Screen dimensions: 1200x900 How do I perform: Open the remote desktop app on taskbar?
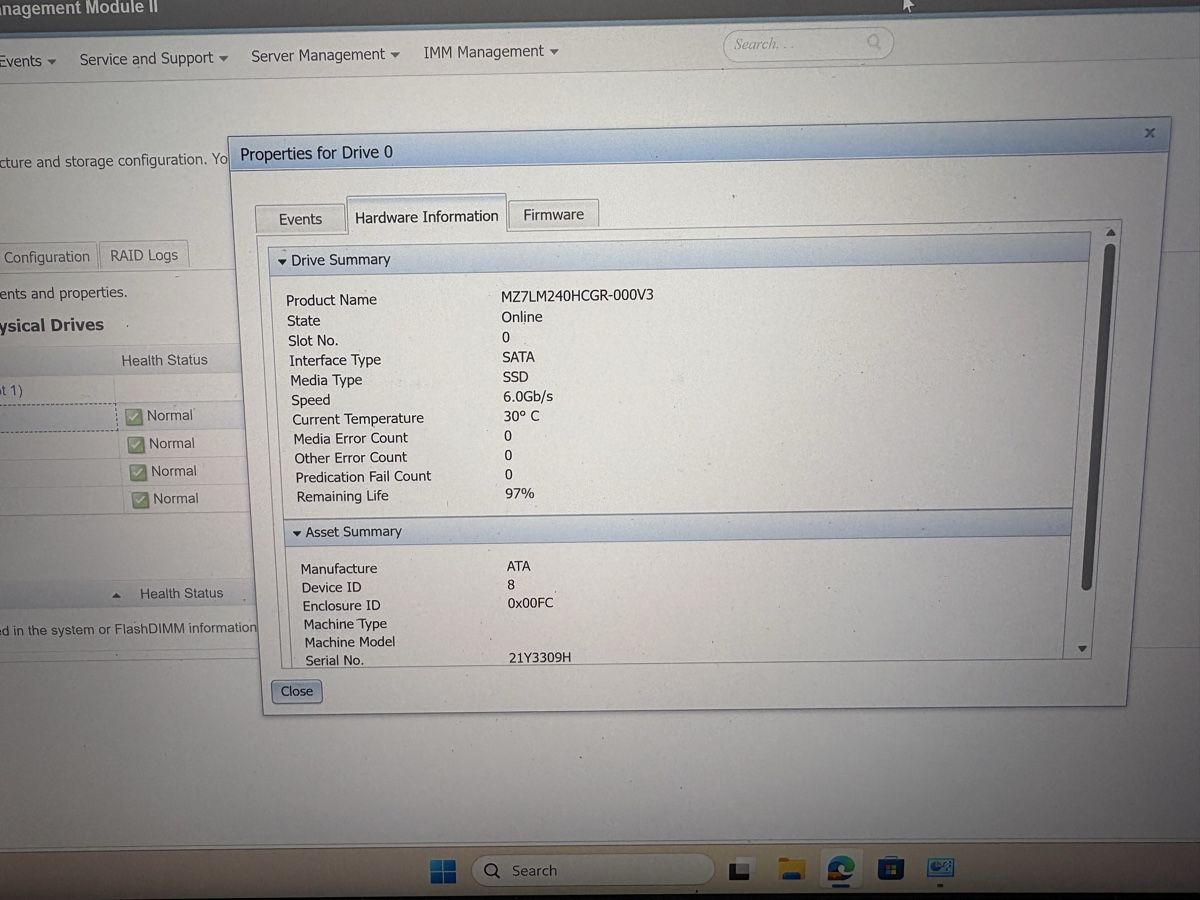click(x=941, y=868)
